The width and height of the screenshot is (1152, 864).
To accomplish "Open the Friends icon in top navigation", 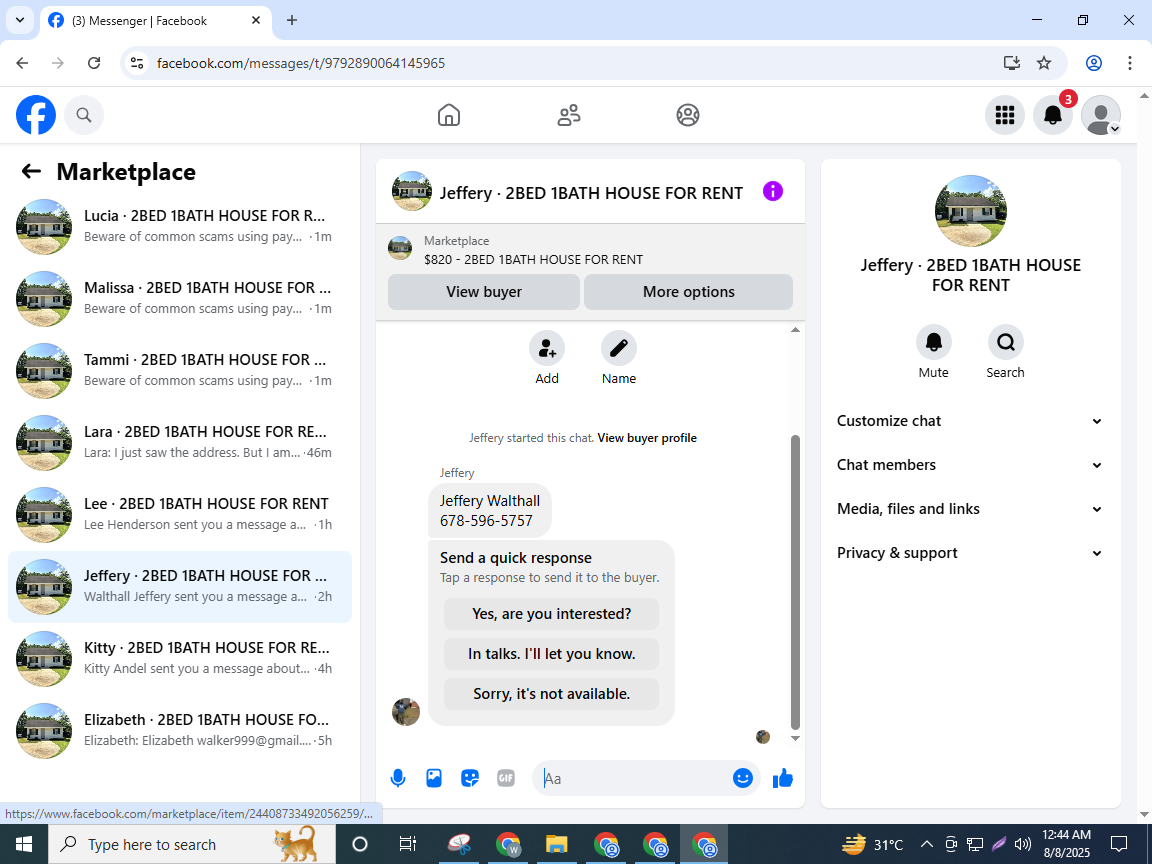I will tap(569, 115).
